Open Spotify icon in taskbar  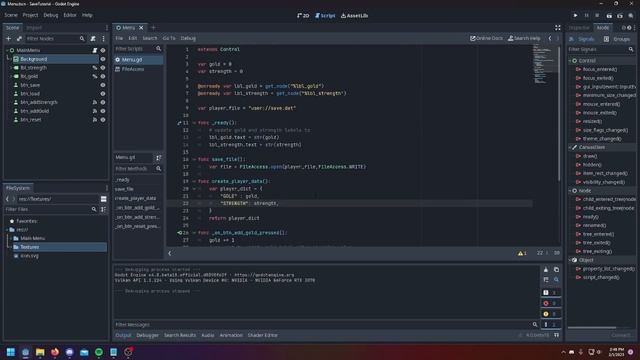99,352
